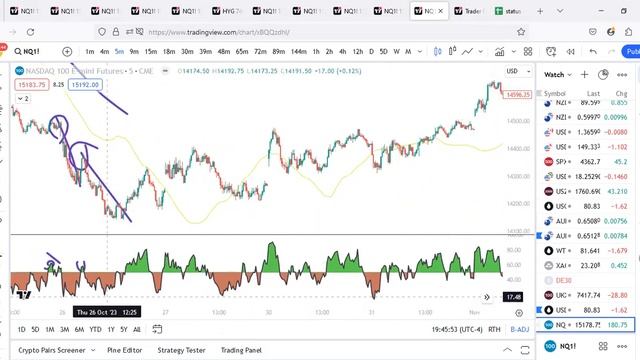The height and width of the screenshot is (360, 640).
Task: Select the 4362.7 row in watchlist
Action: tap(585, 162)
